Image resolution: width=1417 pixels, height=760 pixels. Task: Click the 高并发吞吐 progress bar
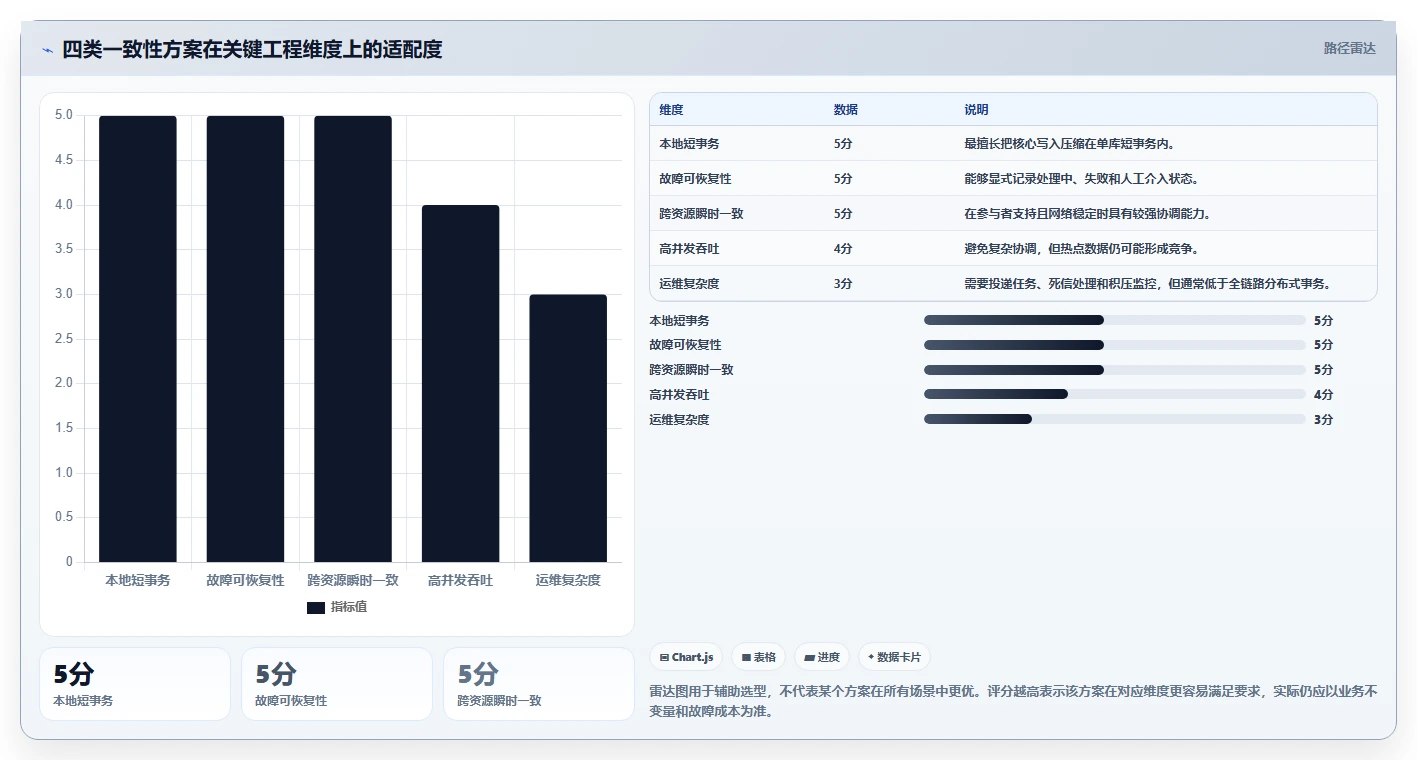[x=1115, y=394]
